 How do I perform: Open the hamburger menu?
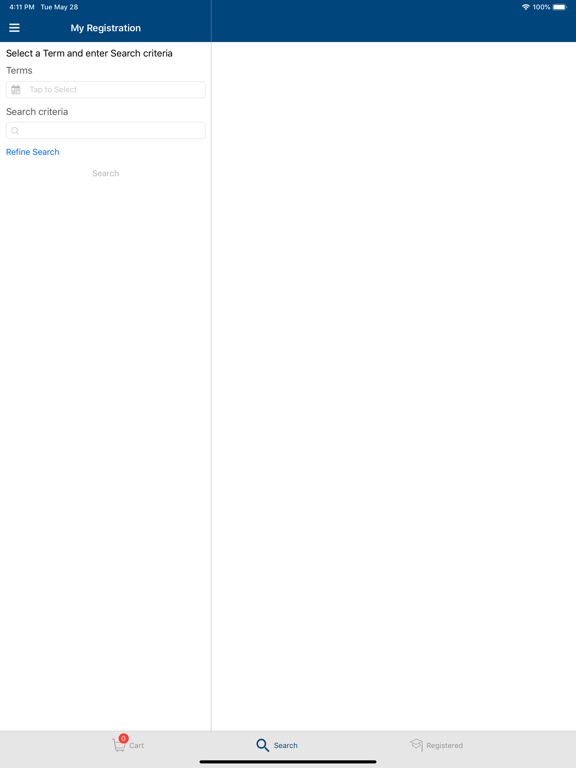point(14,28)
